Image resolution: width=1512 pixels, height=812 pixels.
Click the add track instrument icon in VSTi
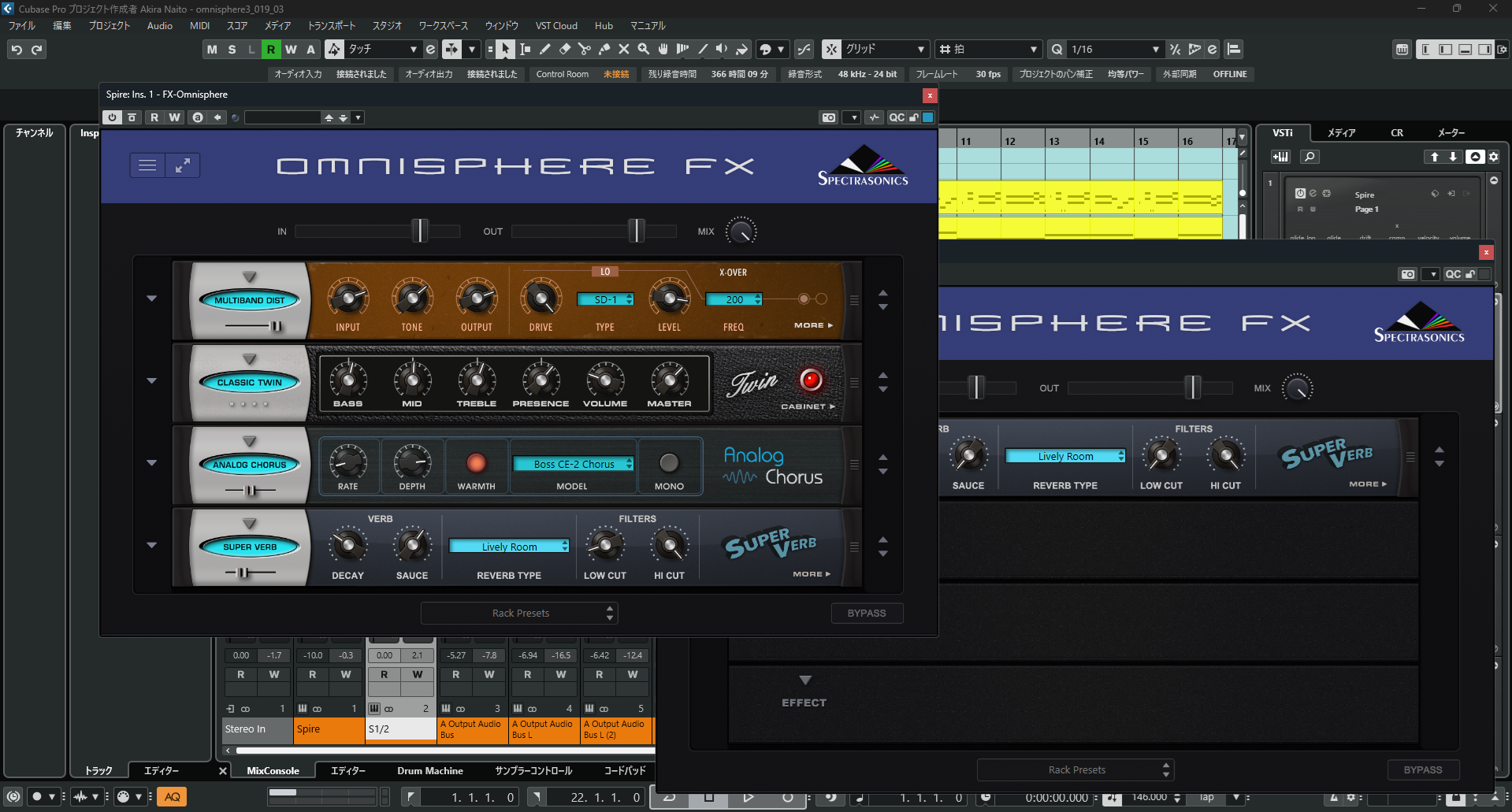pyautogui.click(x=1280, y=157)
